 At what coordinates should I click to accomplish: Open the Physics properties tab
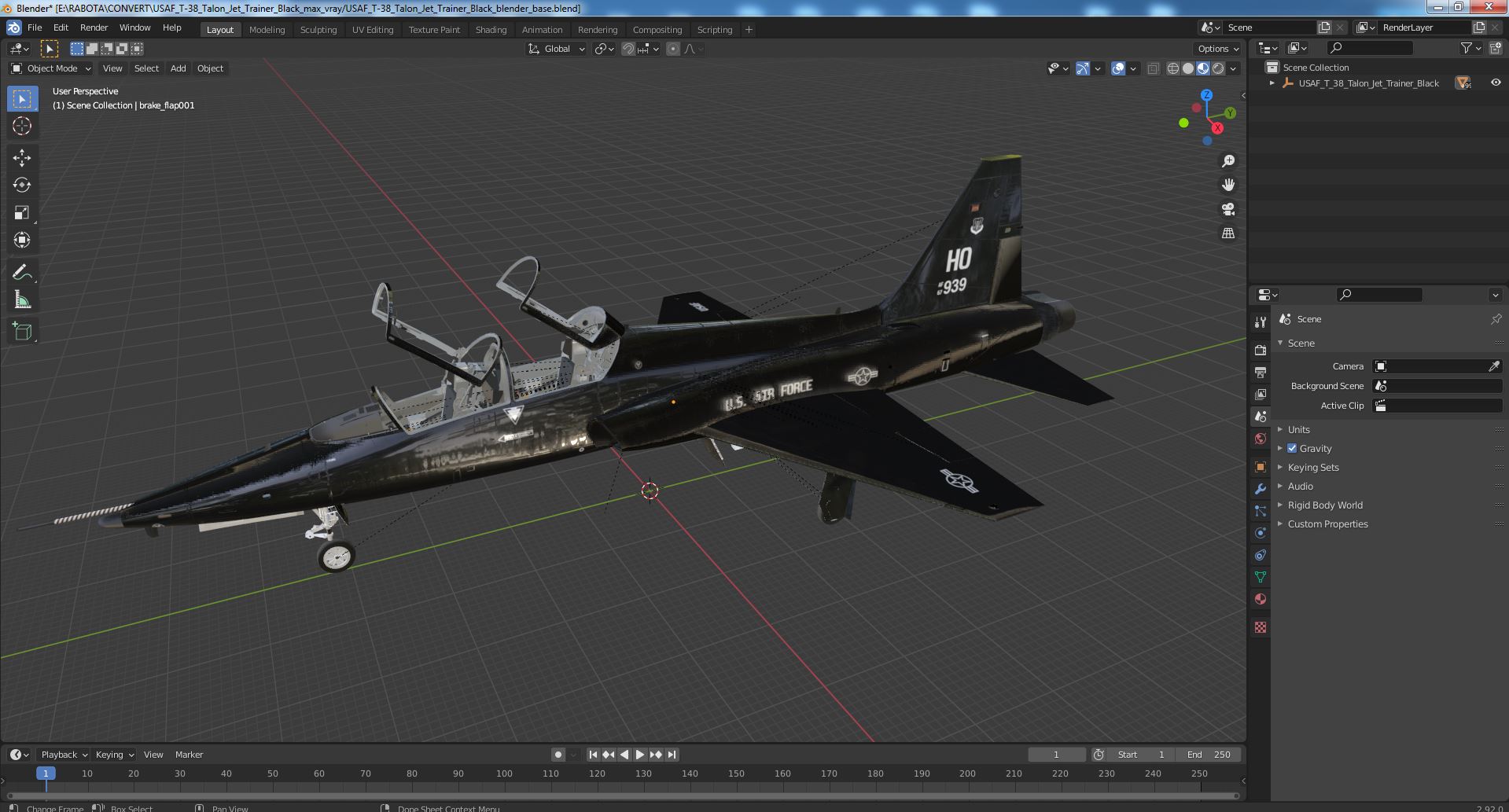1261,533
